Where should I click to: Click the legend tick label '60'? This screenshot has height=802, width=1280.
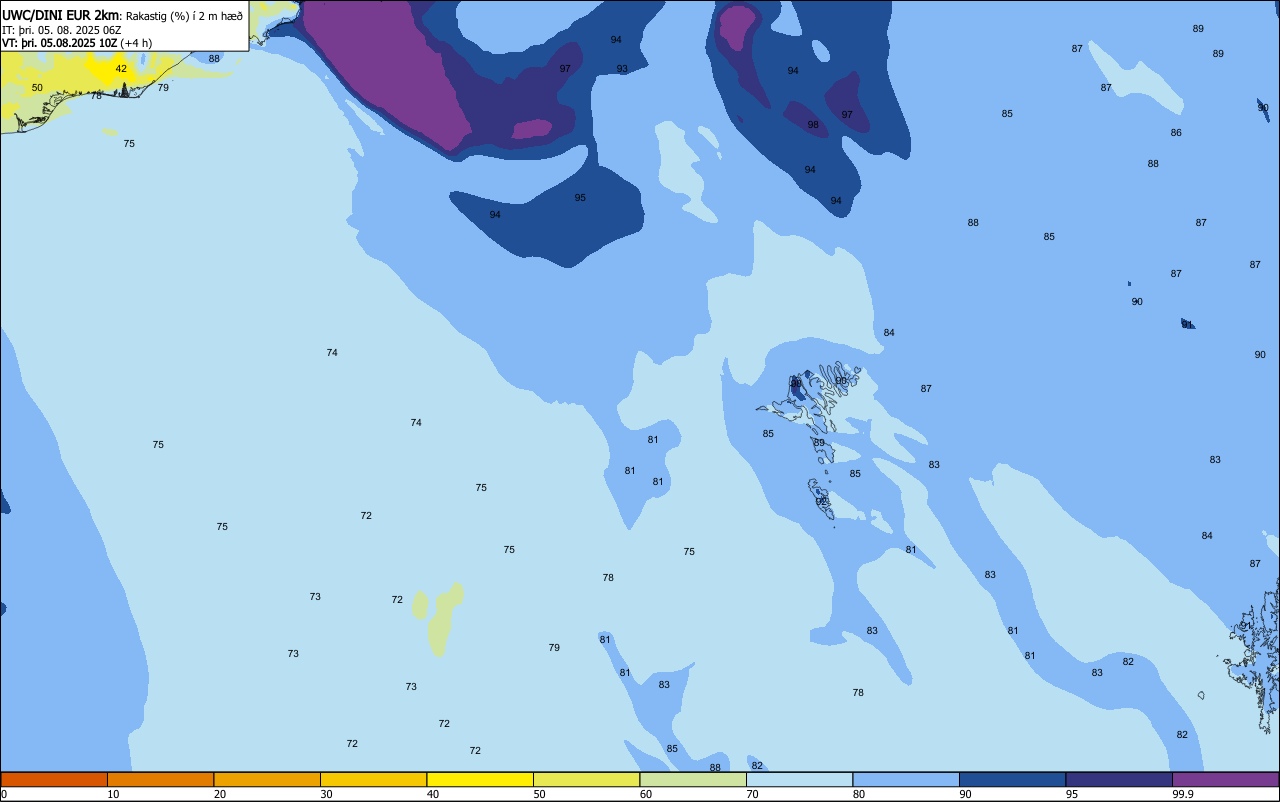[x=646, y=794]
